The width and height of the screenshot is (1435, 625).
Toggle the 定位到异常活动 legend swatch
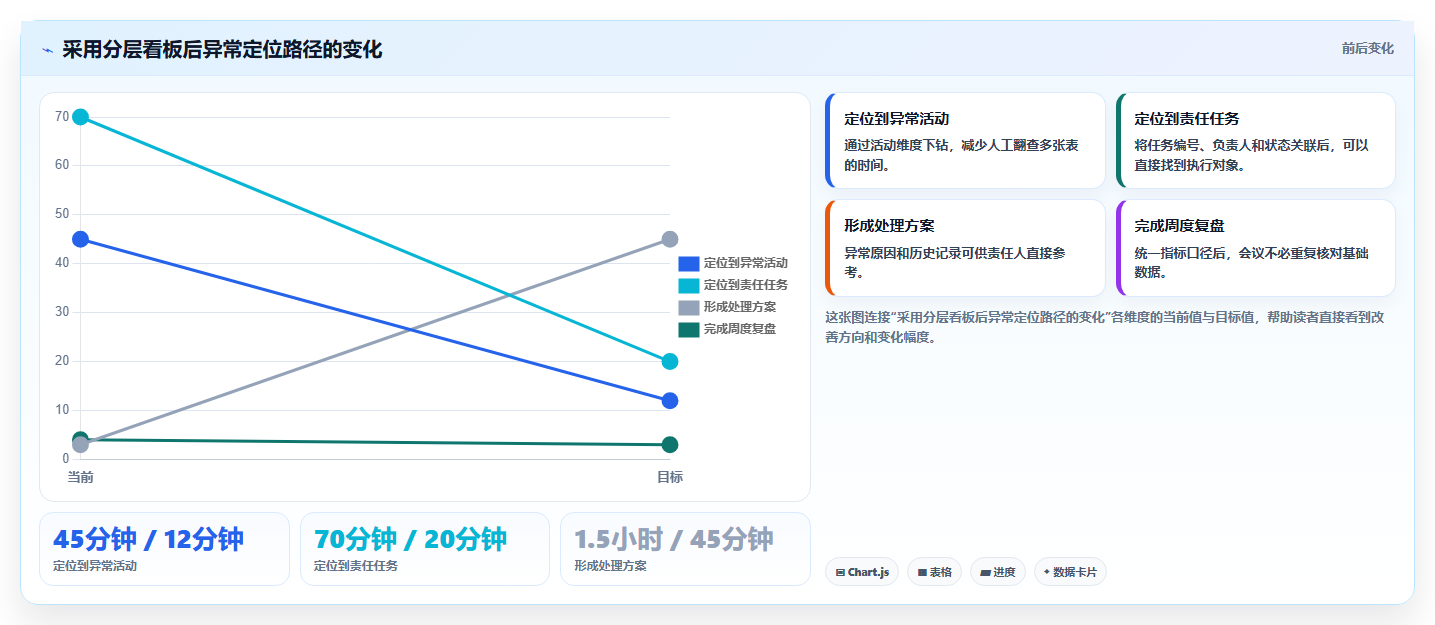(x=688, y=263)
